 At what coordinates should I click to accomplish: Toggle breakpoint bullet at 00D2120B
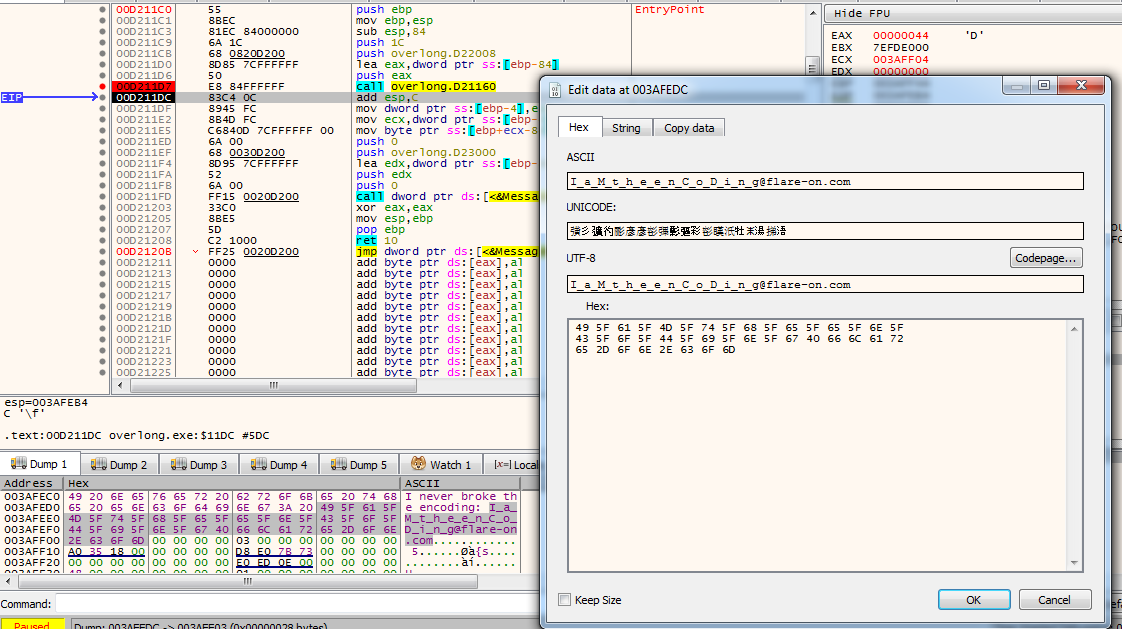click(x=102, y=252)
